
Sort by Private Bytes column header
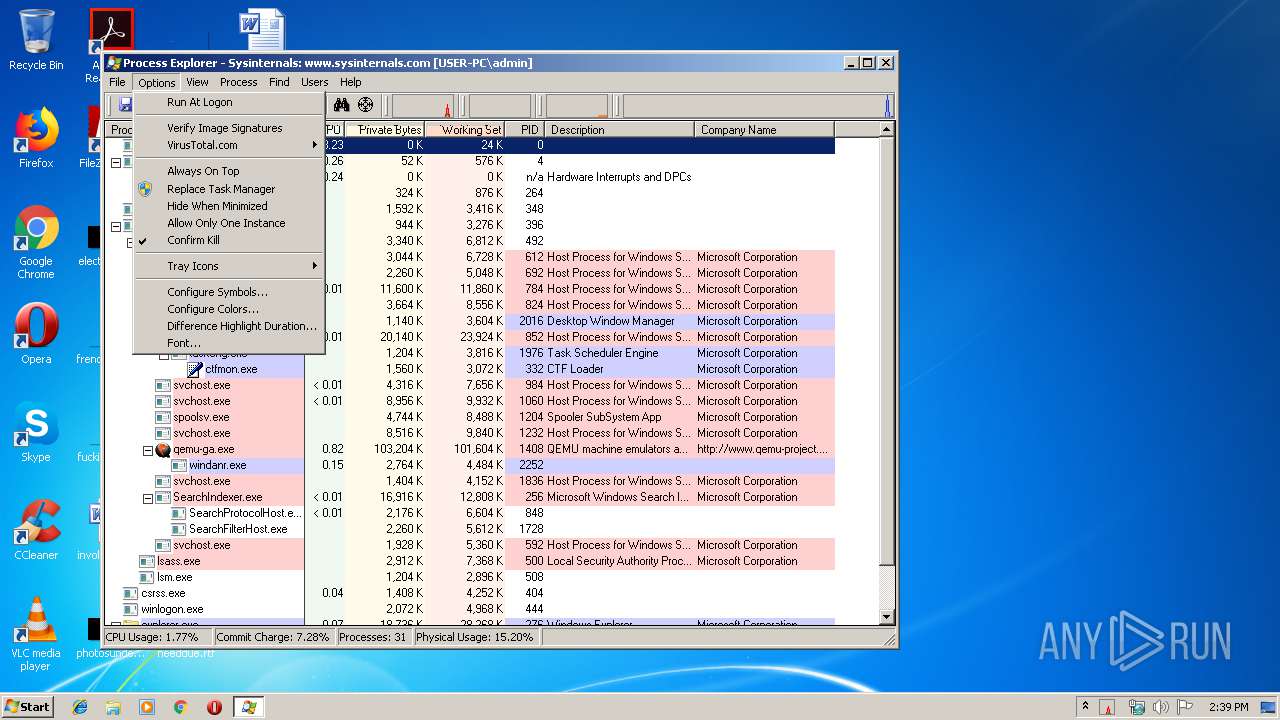pos(385,130)
